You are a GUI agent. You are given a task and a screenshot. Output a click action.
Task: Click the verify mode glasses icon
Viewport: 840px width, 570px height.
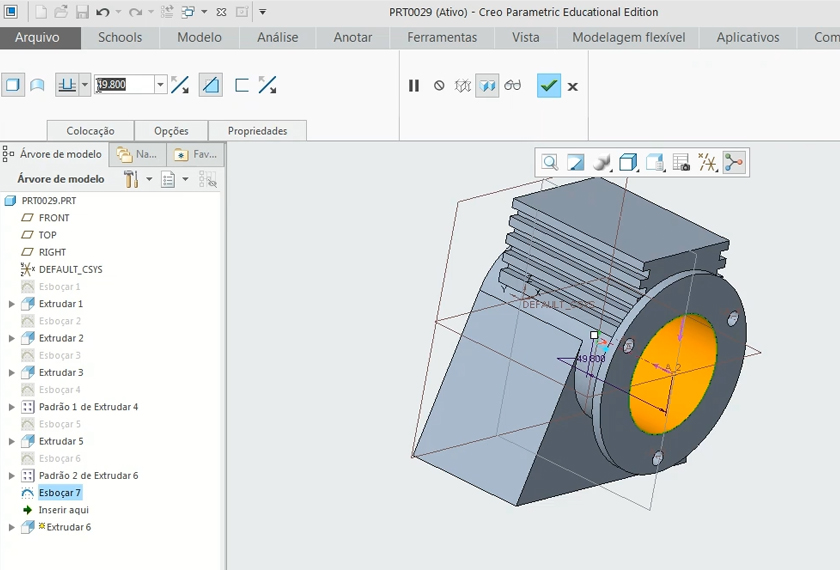pyautogui.click(x=513, y=86)
